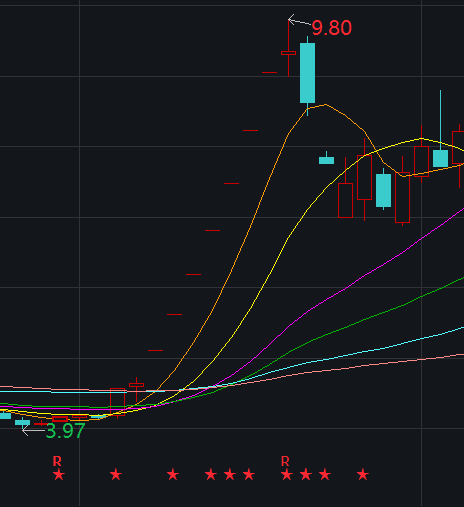The image size is (464, 507).
Task: Click the topmost red limit-up dash
Action: [269, 72]
